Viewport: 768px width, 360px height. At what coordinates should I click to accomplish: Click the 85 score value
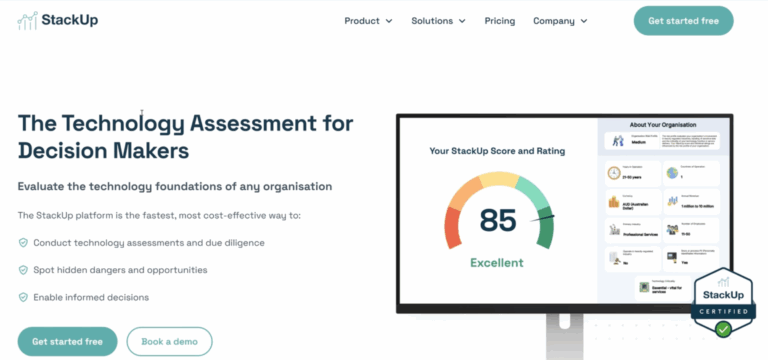[x=498, y=220]
